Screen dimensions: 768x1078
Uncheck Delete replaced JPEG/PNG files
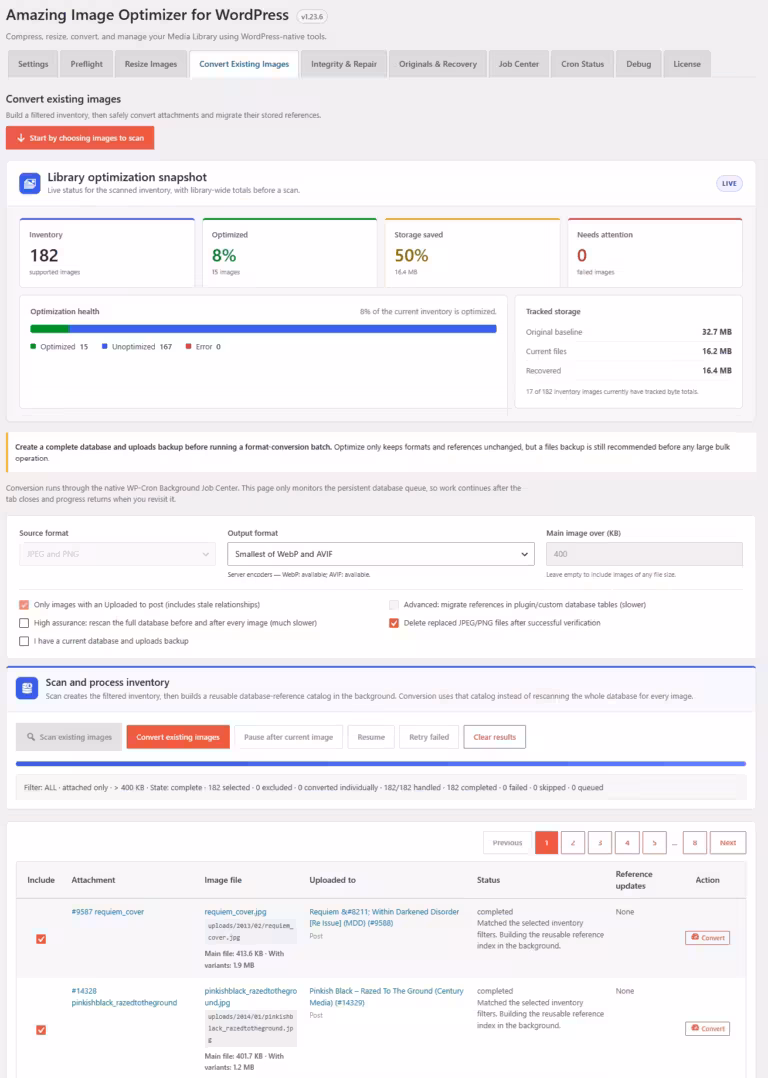(x=394, y=623)
